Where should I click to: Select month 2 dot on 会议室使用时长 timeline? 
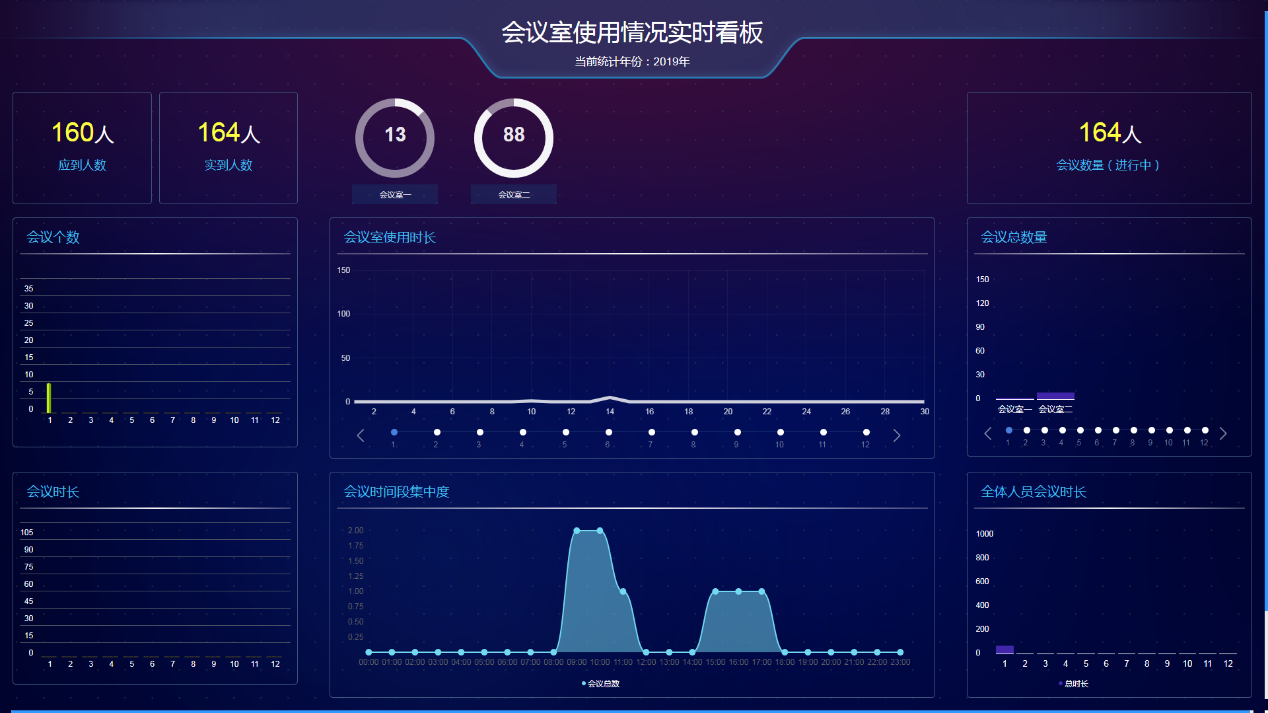click(x=437, y=432)
